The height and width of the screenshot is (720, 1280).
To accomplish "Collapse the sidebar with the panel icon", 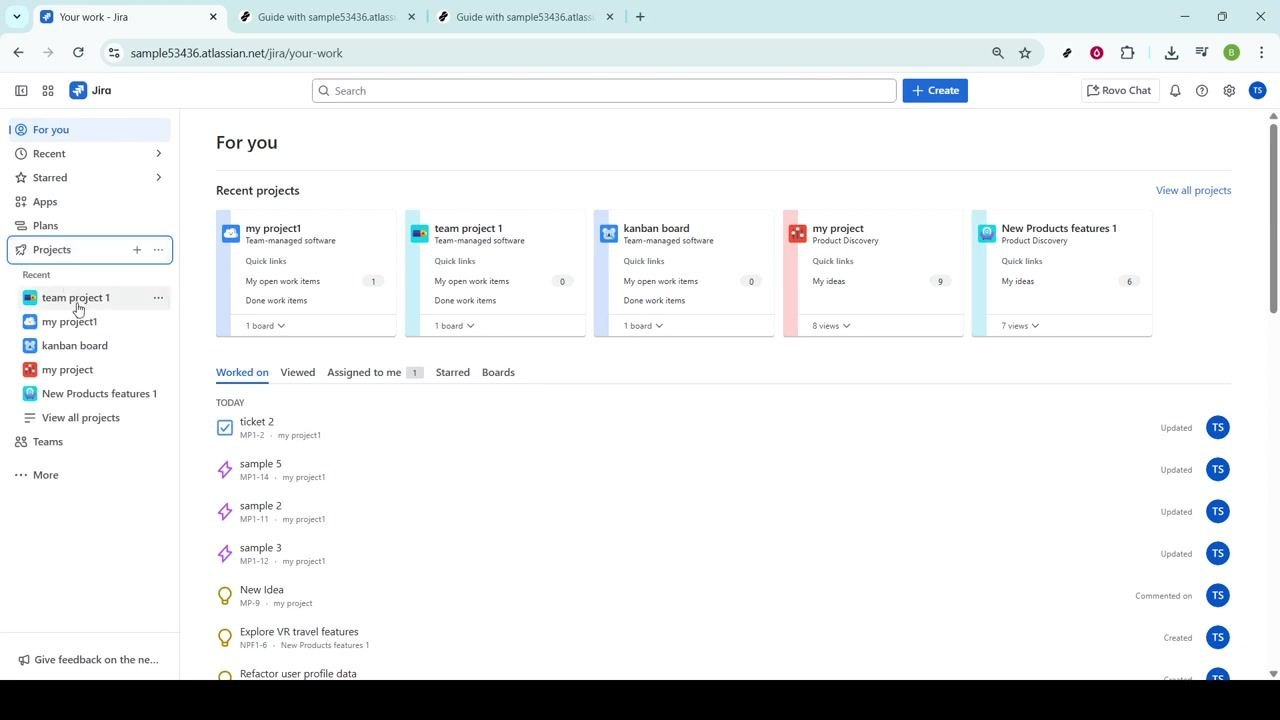I will (x=21, y=90).
